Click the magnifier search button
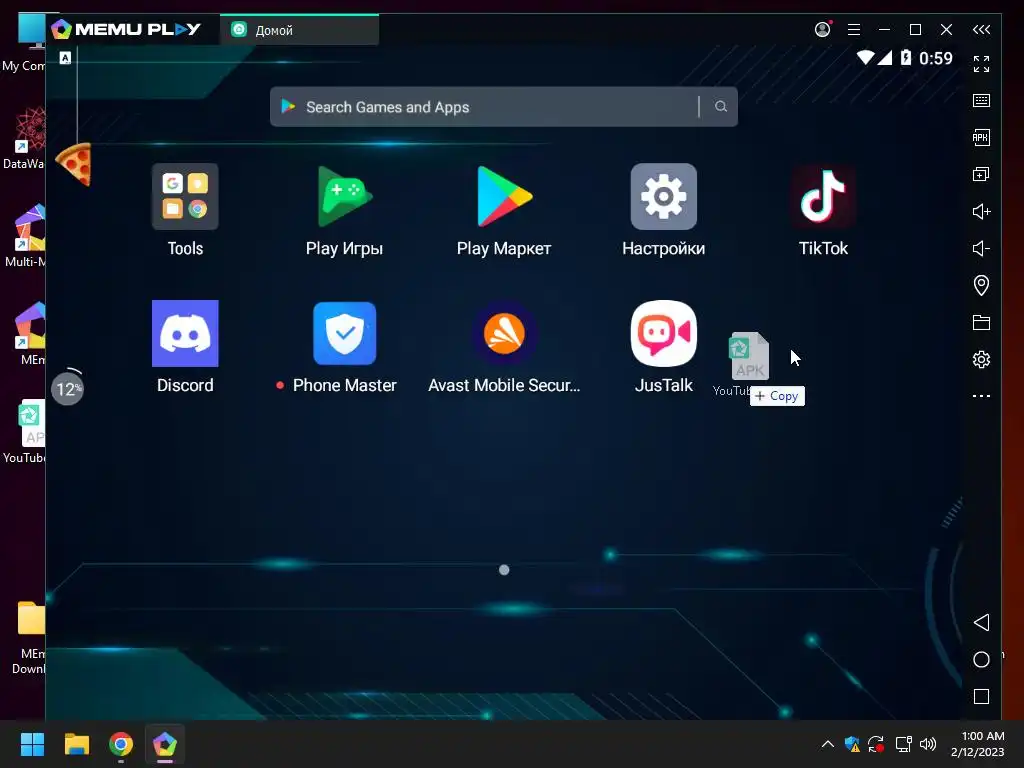 pos(720,106)
